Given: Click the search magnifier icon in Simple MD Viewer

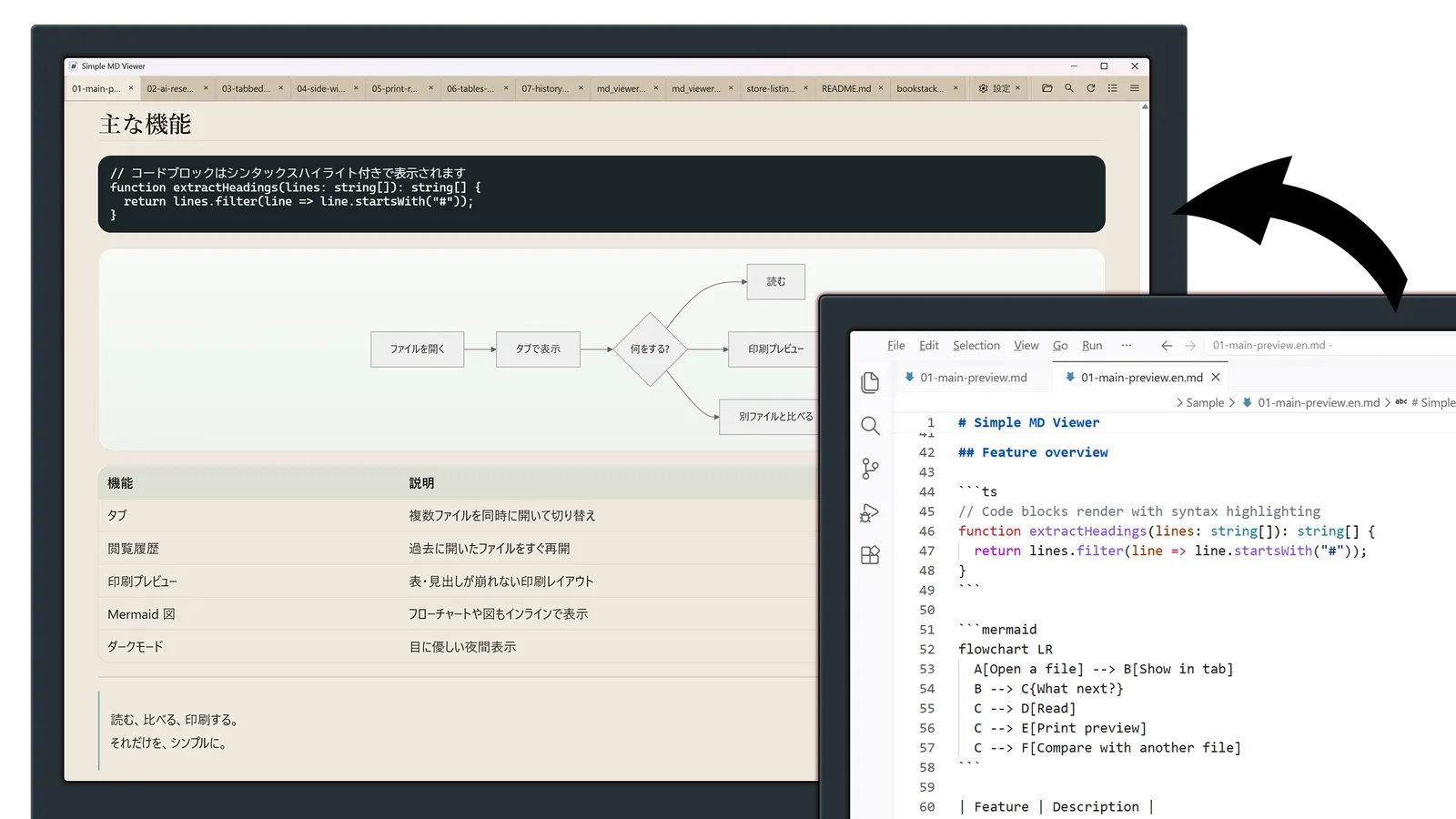Looking at the screenshot, I should [1069, 88].
